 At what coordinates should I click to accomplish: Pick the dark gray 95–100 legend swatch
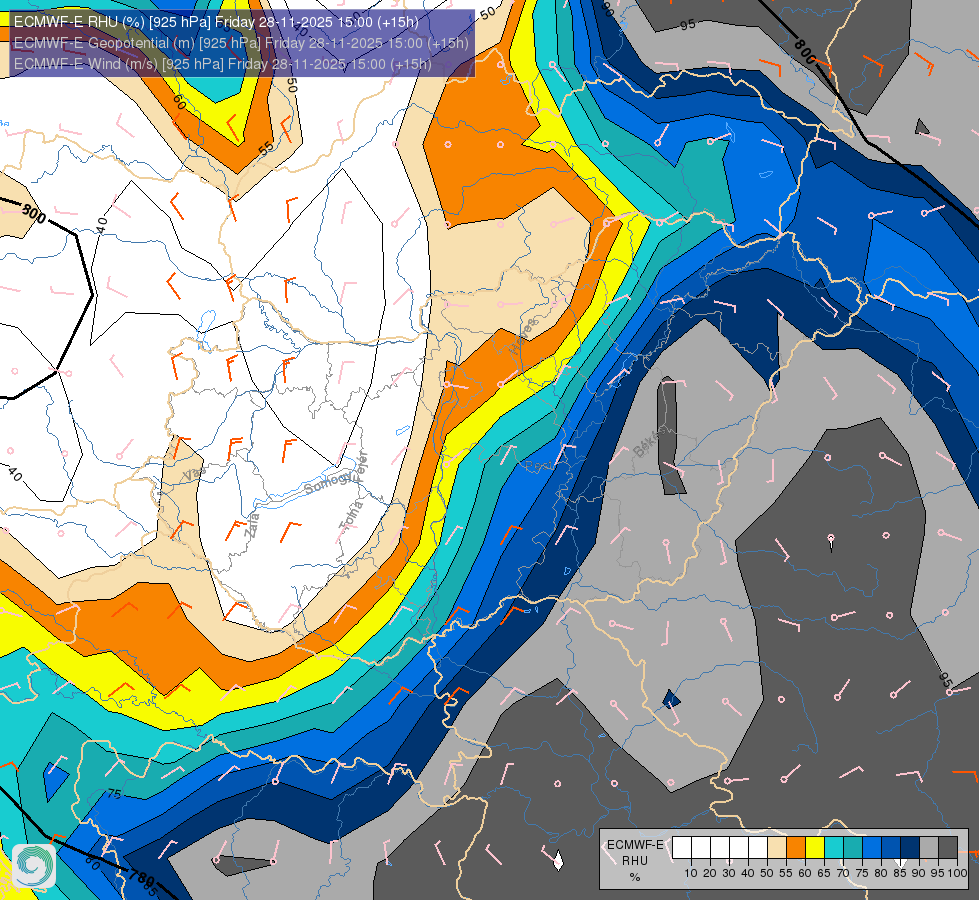pyautogui.click(x=948, y=847)
